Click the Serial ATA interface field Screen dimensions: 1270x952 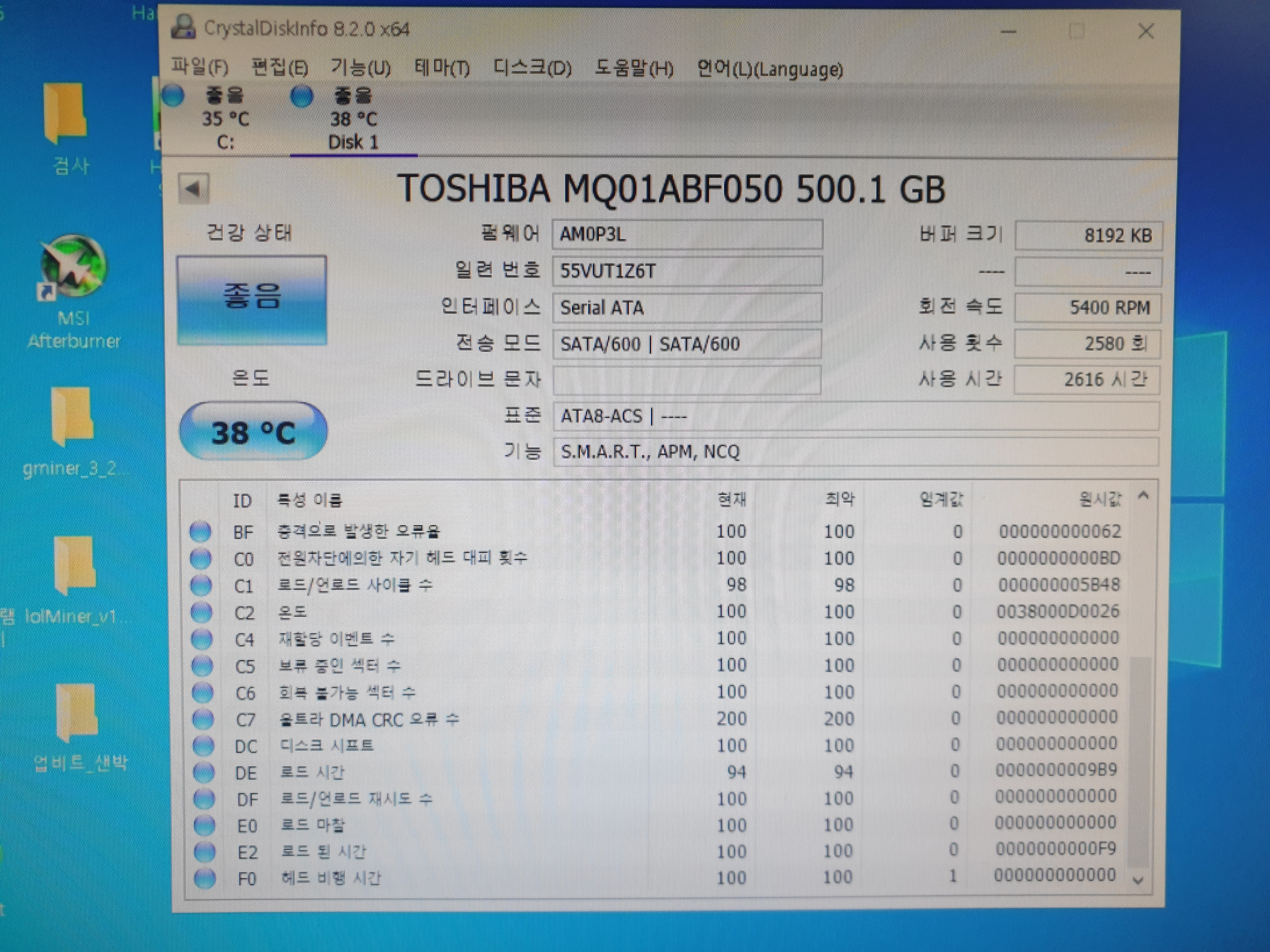687,308
